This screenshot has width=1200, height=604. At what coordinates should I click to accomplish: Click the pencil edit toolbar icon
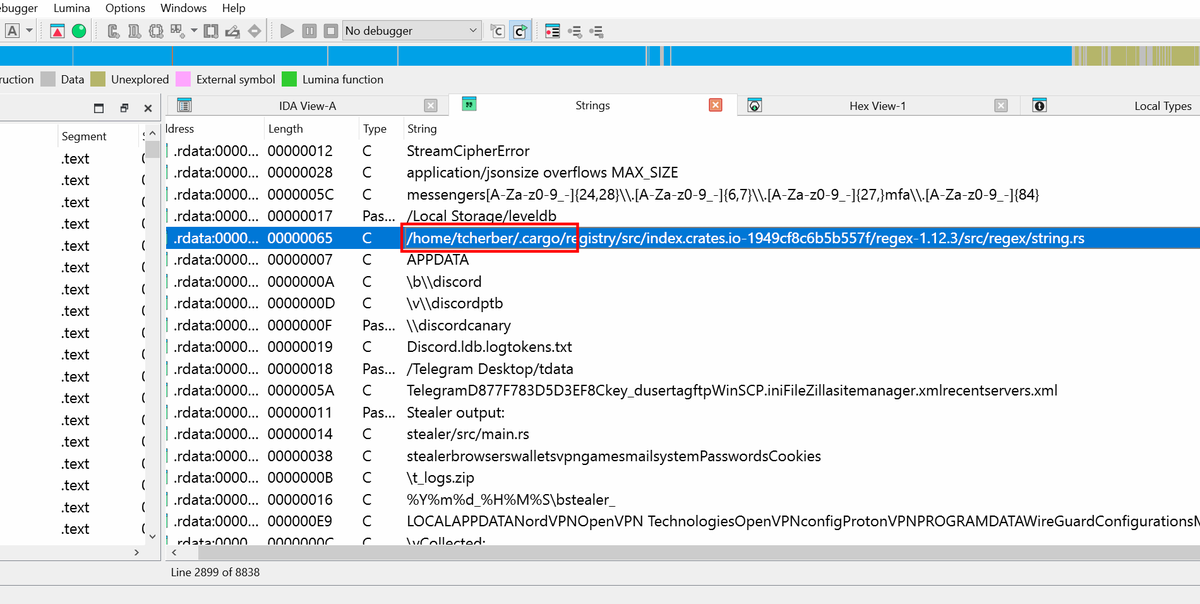(x=232, y=31)
